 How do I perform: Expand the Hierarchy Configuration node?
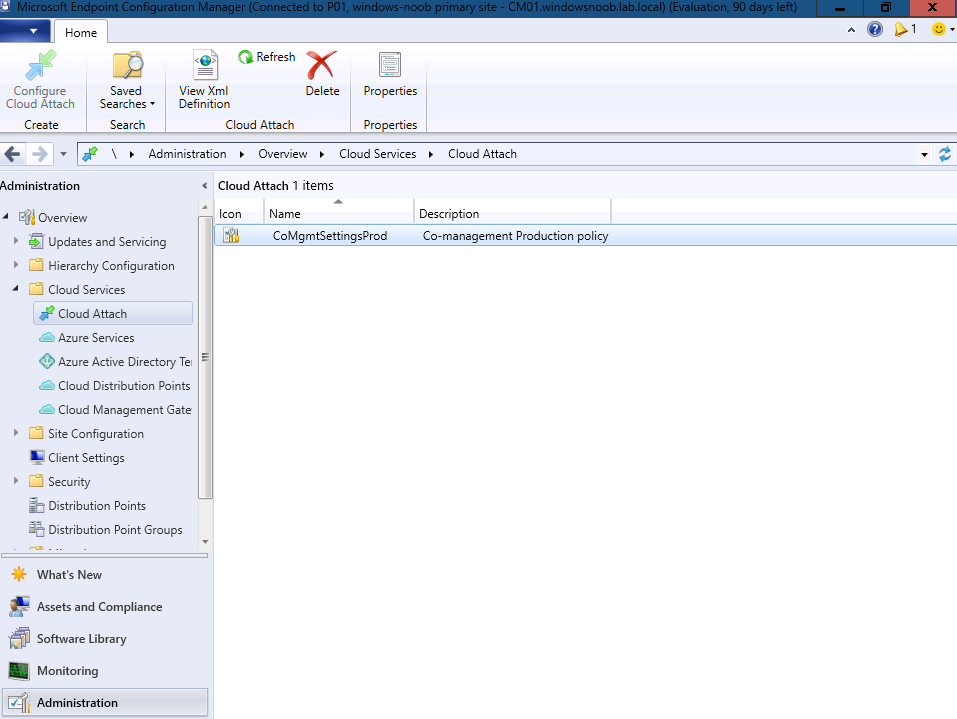16,265
